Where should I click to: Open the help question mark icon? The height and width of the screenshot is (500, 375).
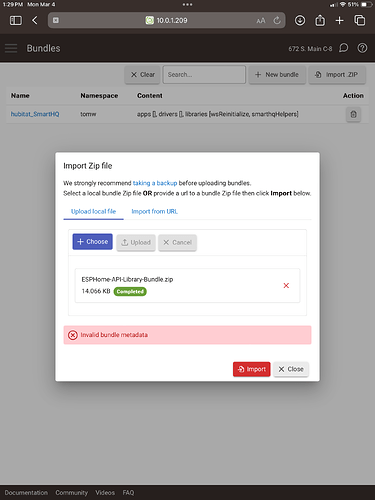coord(362,48)
